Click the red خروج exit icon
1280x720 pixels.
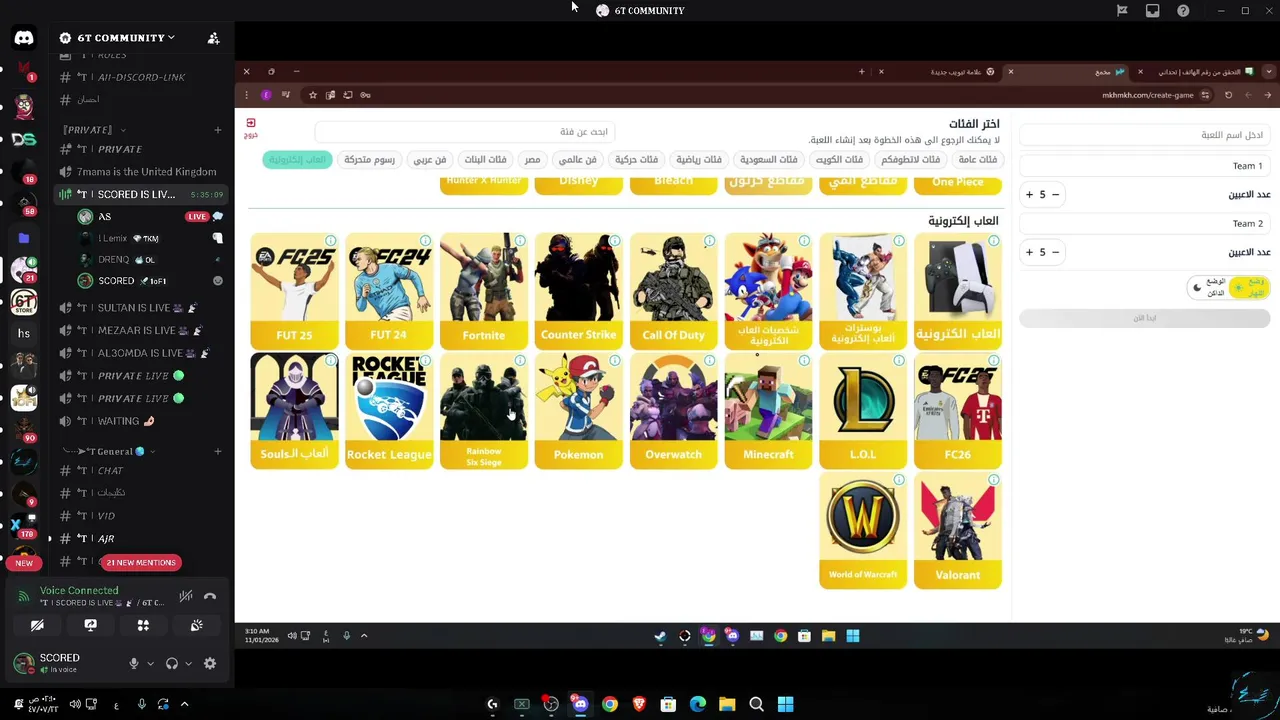click(251, 127)
